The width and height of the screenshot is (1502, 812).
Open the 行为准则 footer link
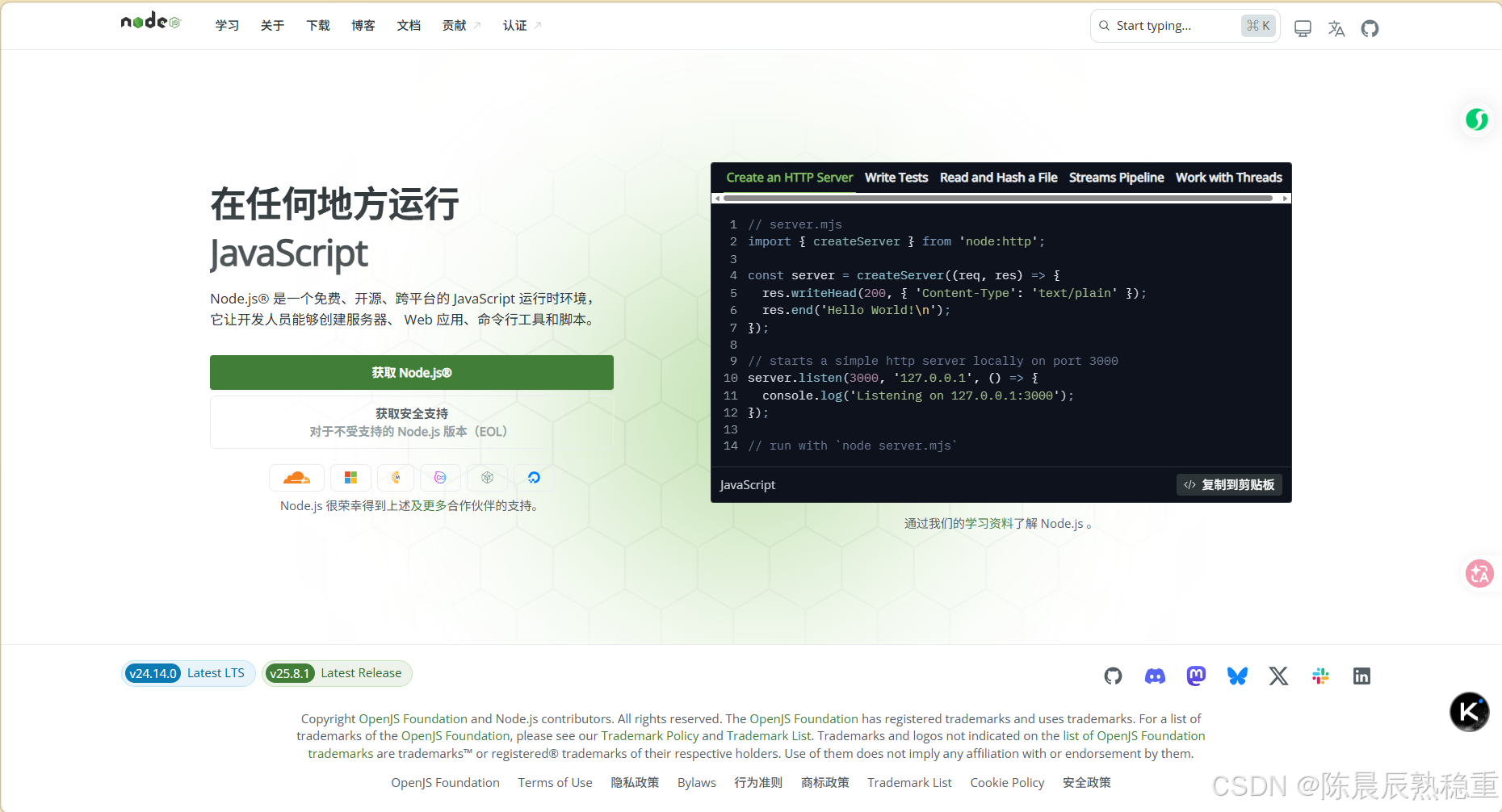point(758,783)
